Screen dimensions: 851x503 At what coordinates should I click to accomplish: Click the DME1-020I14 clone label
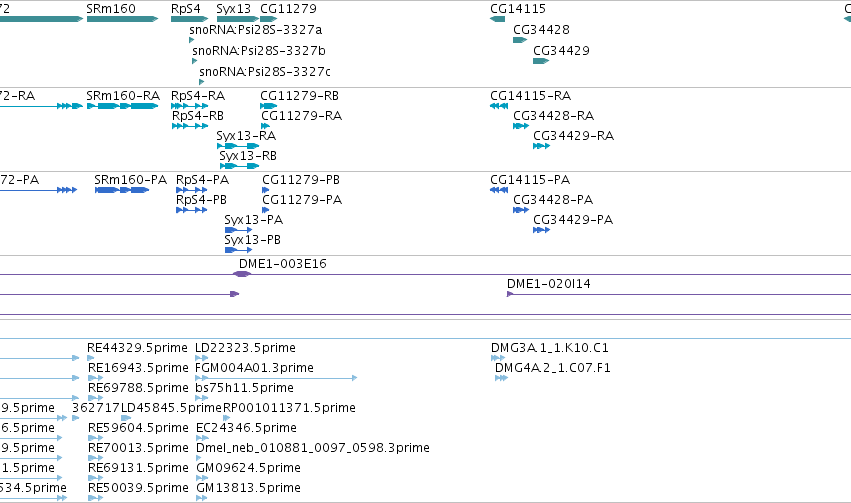coord(549,284)
